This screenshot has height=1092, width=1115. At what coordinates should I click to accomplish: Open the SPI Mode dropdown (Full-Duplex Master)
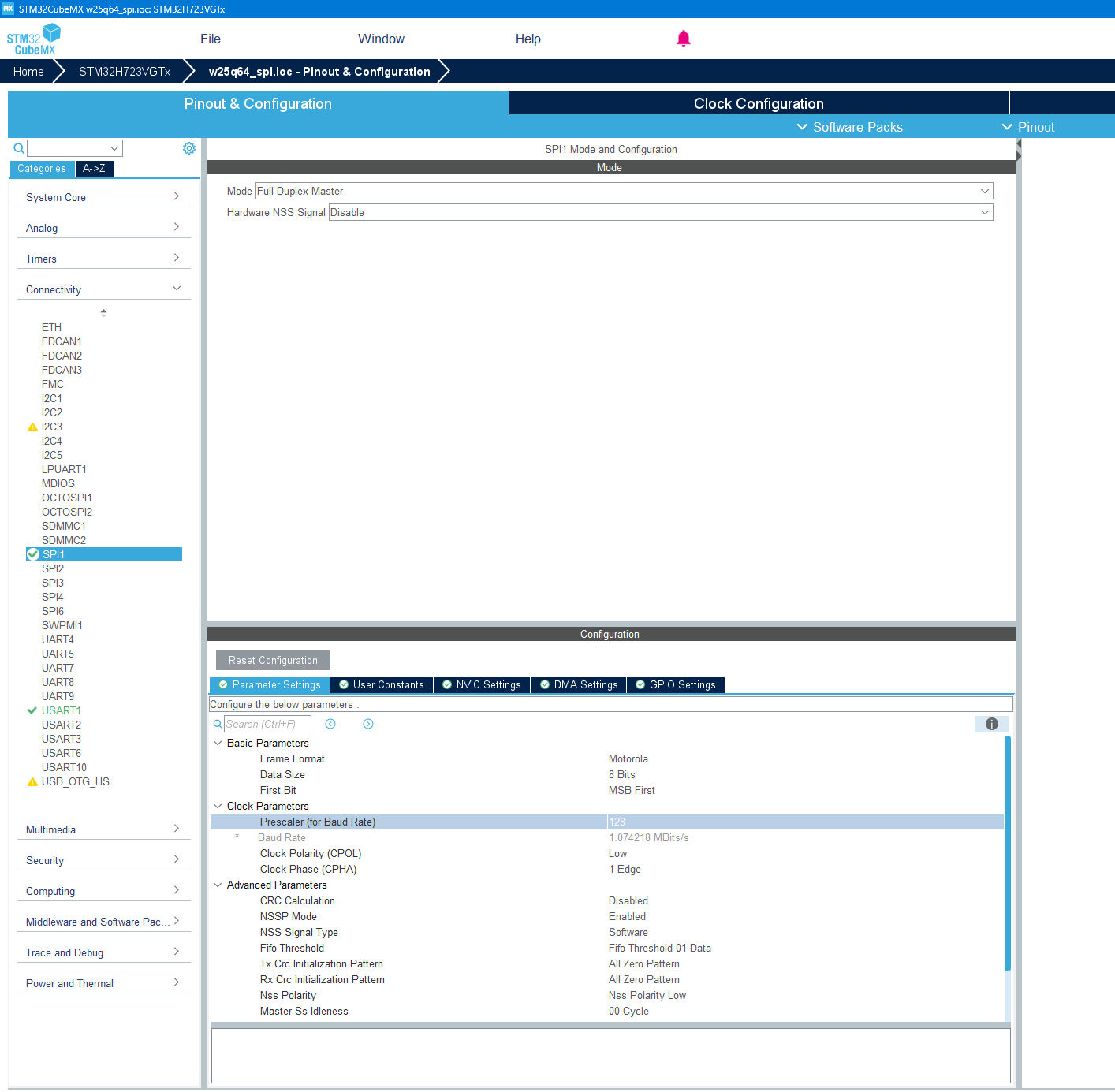point(624,191)
